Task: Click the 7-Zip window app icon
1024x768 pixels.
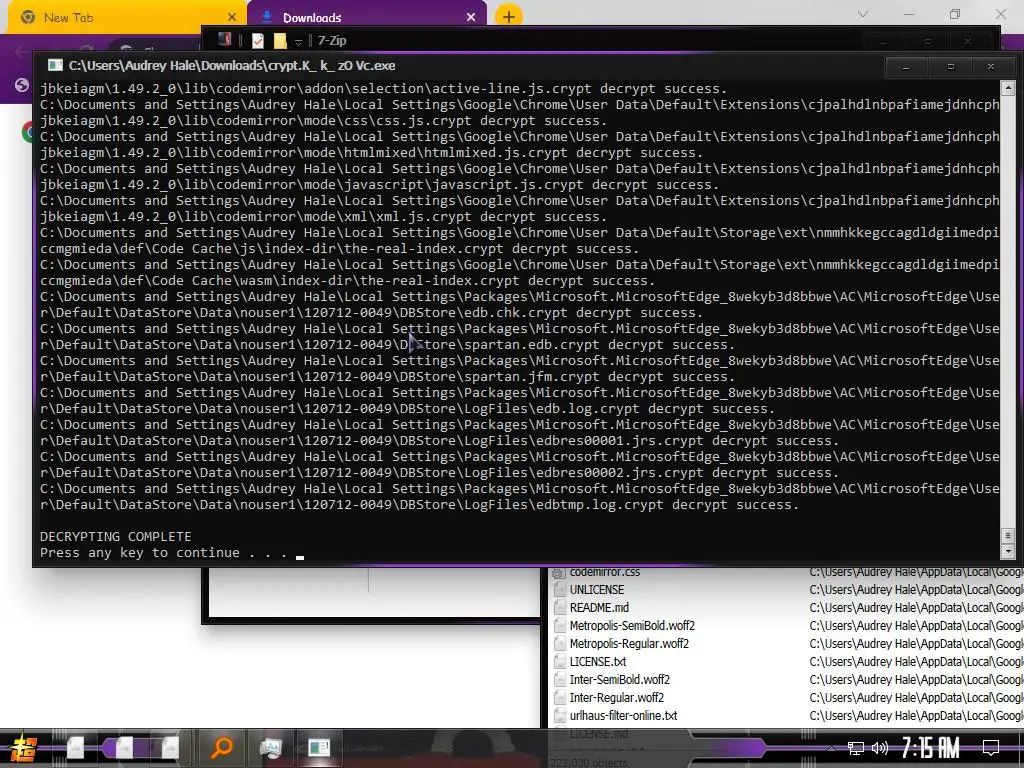Action: coord(224,40)
